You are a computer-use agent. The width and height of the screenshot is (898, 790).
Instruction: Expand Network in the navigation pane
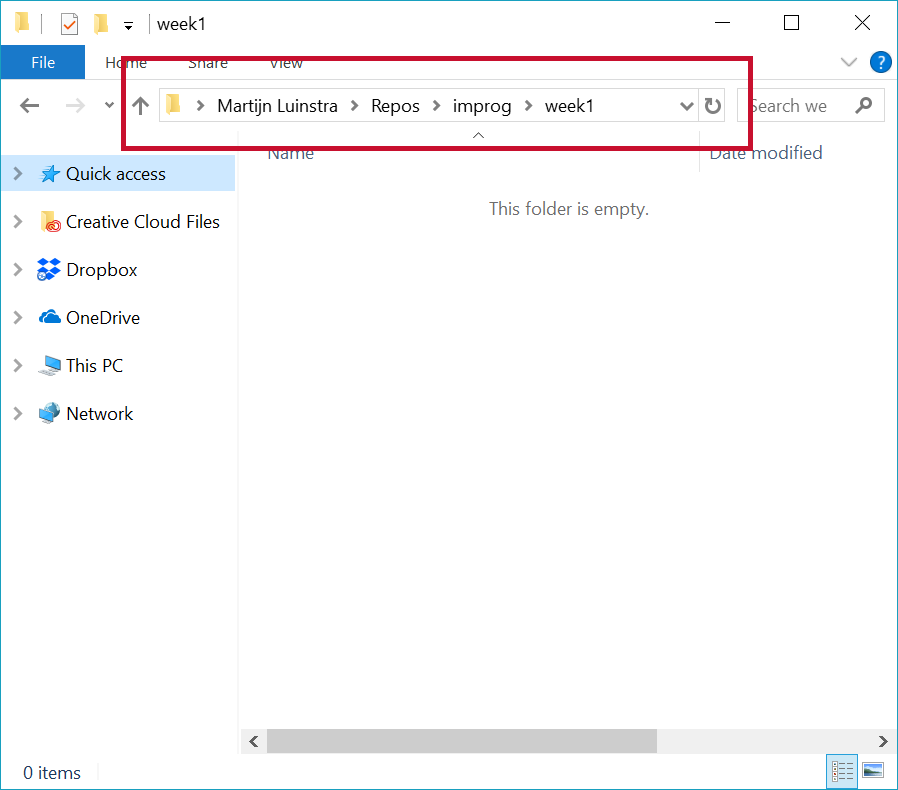point(18,413)
